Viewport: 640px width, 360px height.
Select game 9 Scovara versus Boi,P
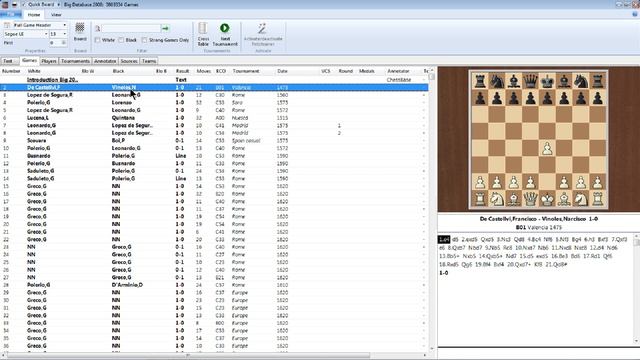pos(214,141)
